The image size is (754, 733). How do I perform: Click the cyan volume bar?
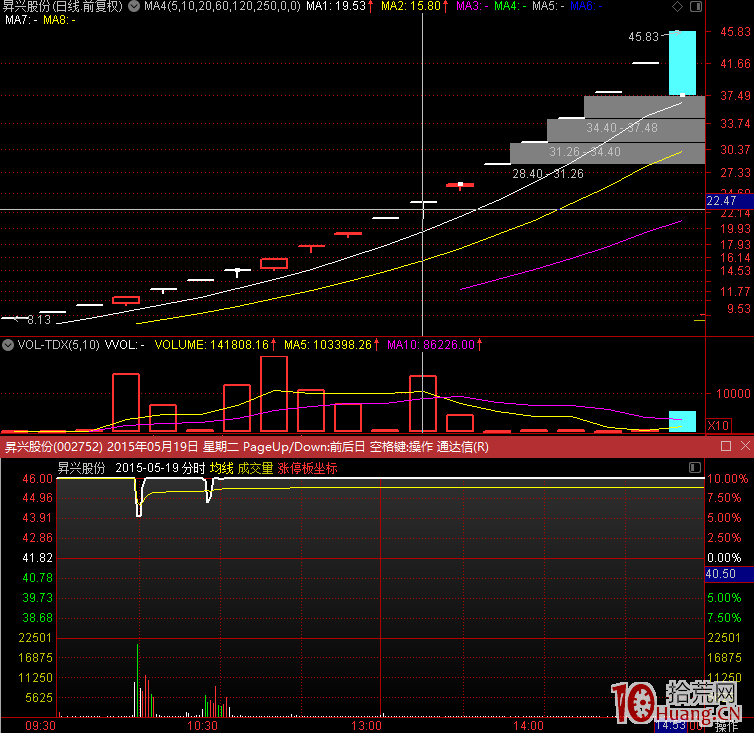682,421
